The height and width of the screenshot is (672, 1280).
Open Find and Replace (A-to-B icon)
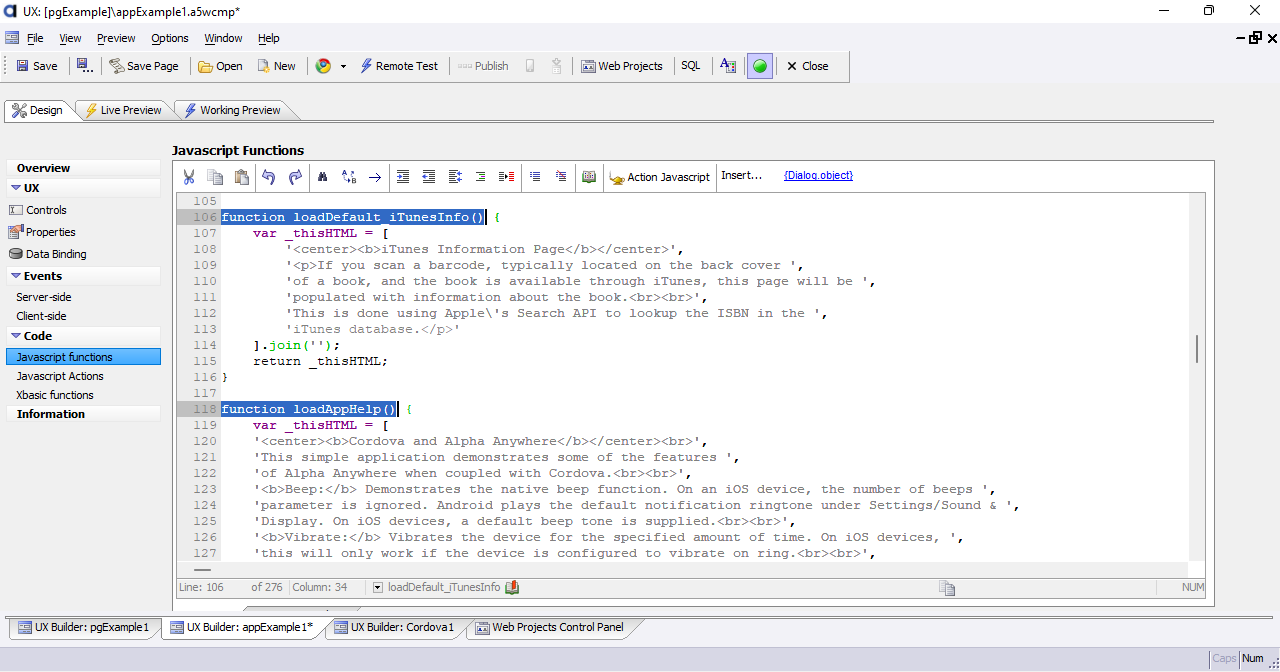click(x=349, y=177)
